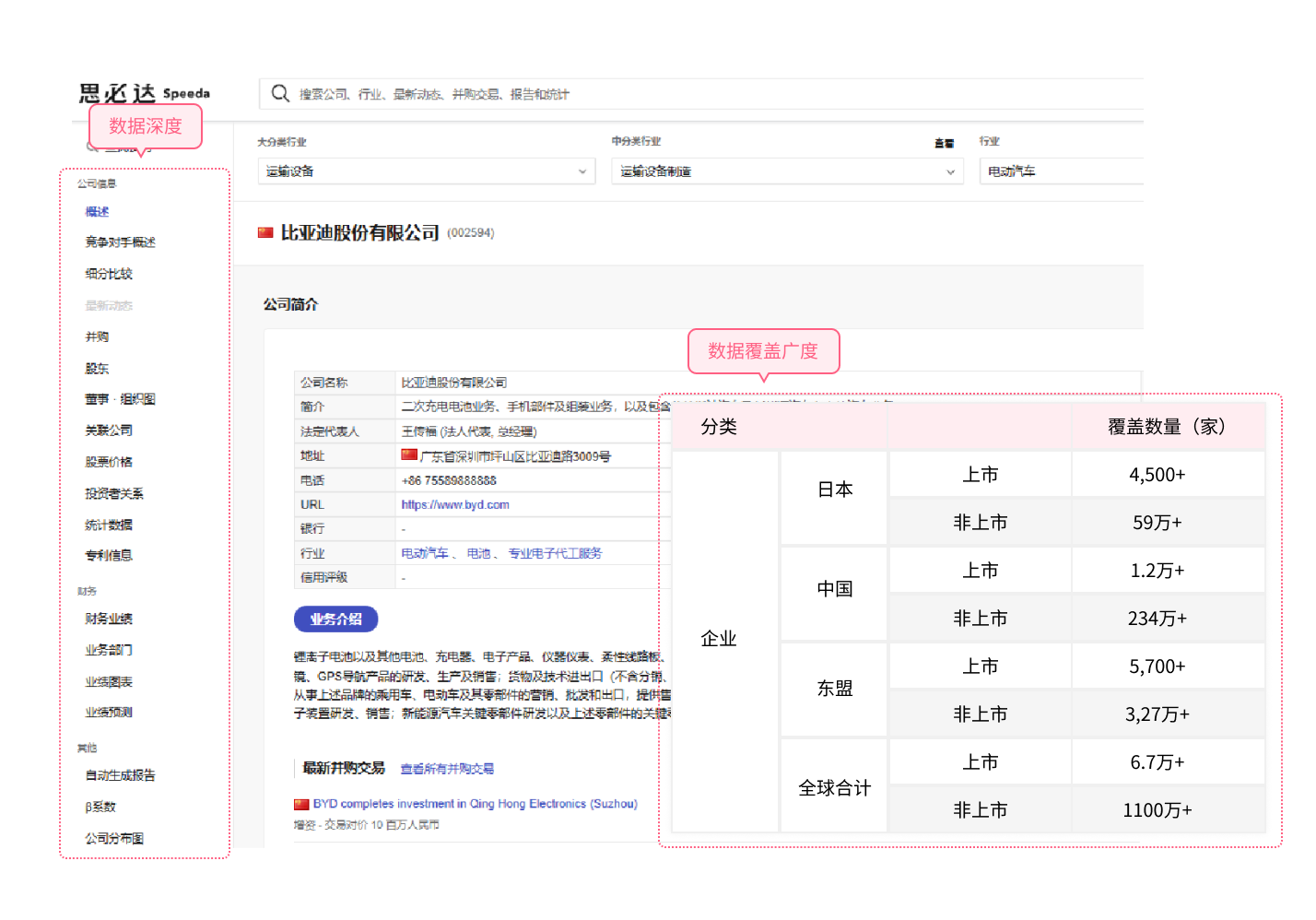The image size is (1316, 920).
Task: Click 查看所有并购交易 link
Action: 447,769
